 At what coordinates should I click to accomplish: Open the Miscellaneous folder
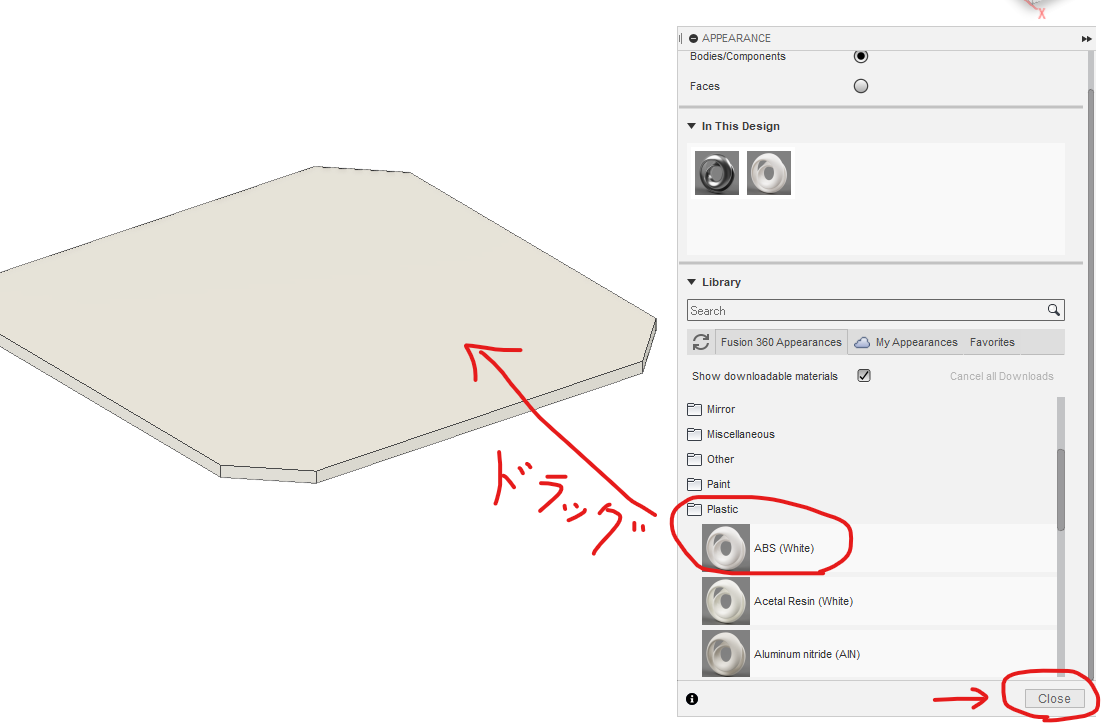click(x=741, y=435)
